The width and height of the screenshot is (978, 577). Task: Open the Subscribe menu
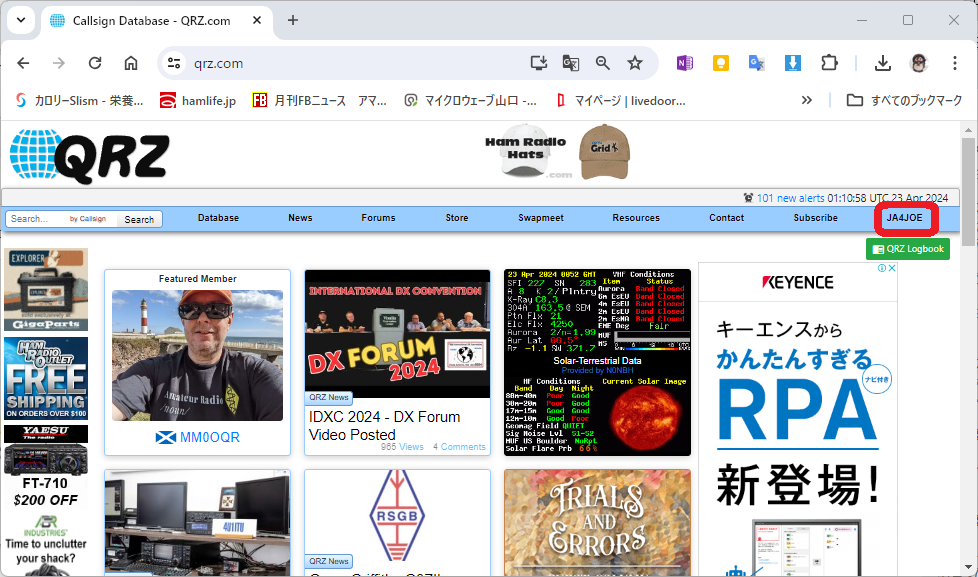(815, 218)
